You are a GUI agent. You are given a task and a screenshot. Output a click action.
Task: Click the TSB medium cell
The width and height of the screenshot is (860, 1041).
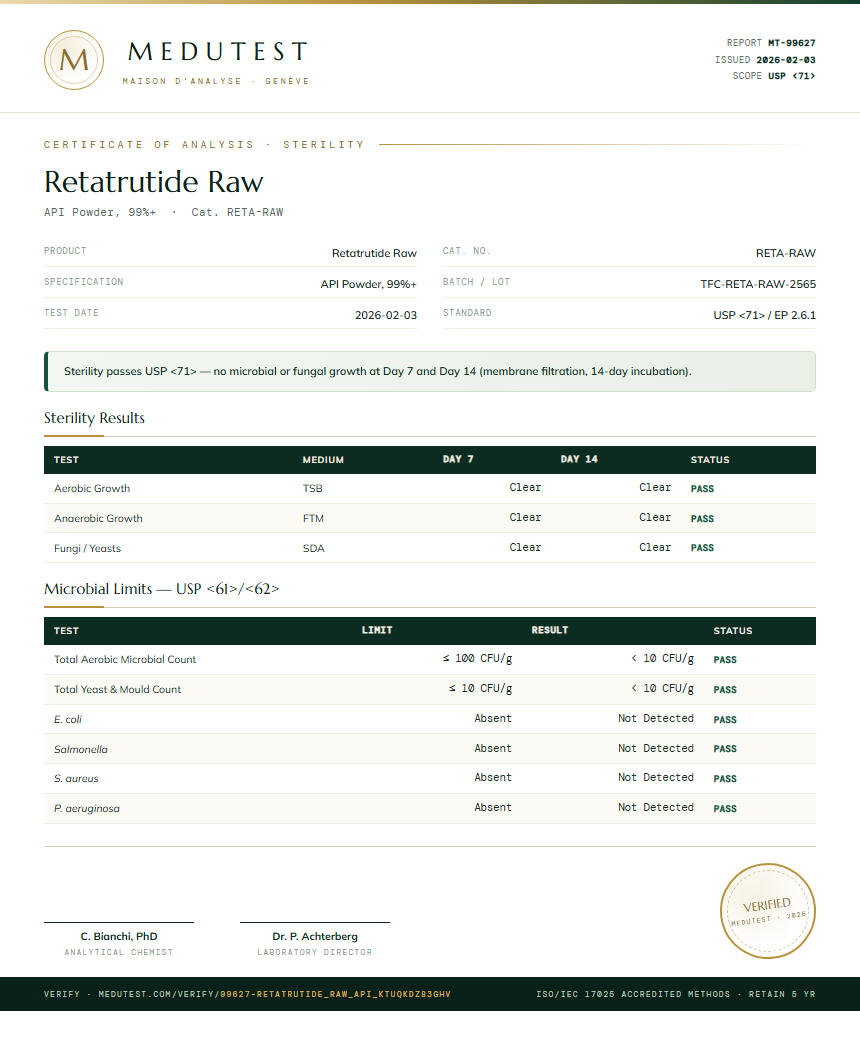[x=313, y=489]
